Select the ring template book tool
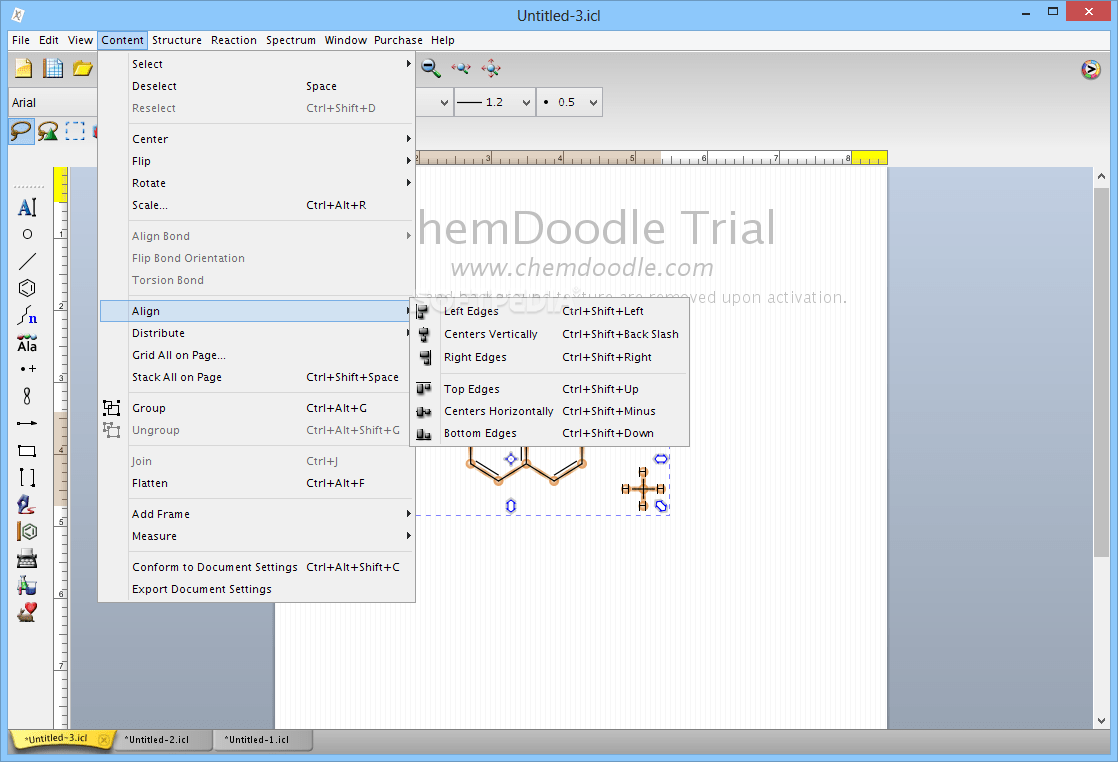 pyautogui.click(x=27, y=532)
